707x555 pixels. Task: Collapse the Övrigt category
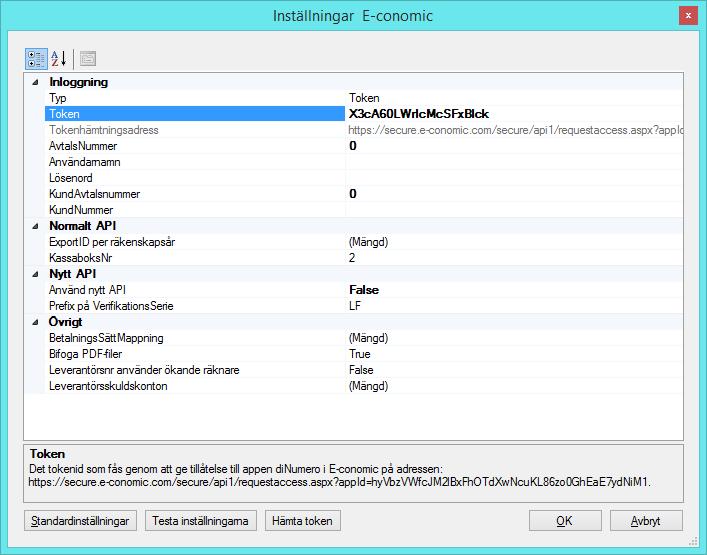36,322
